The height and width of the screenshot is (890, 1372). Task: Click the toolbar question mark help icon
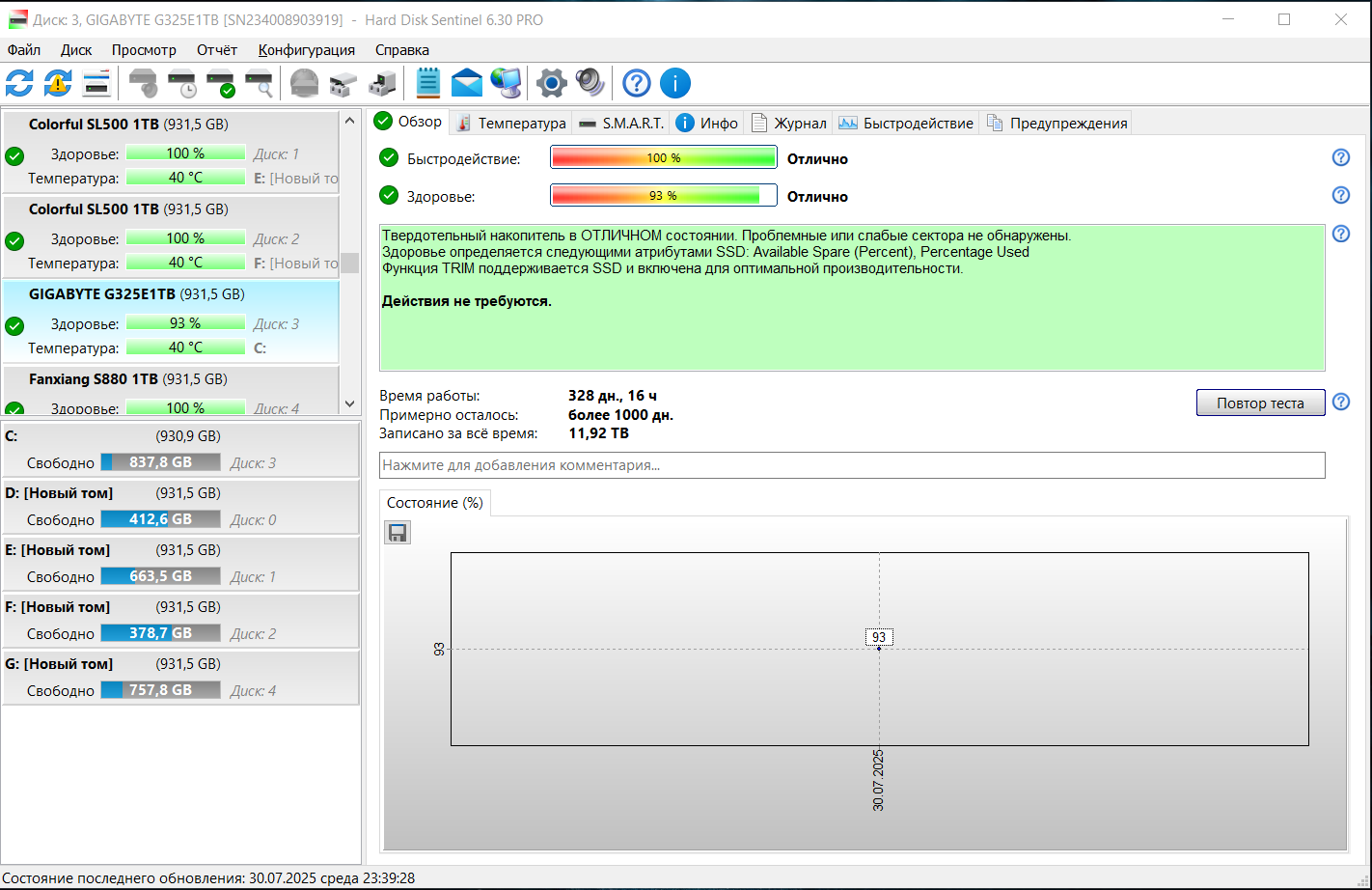(x=637, y=83)
